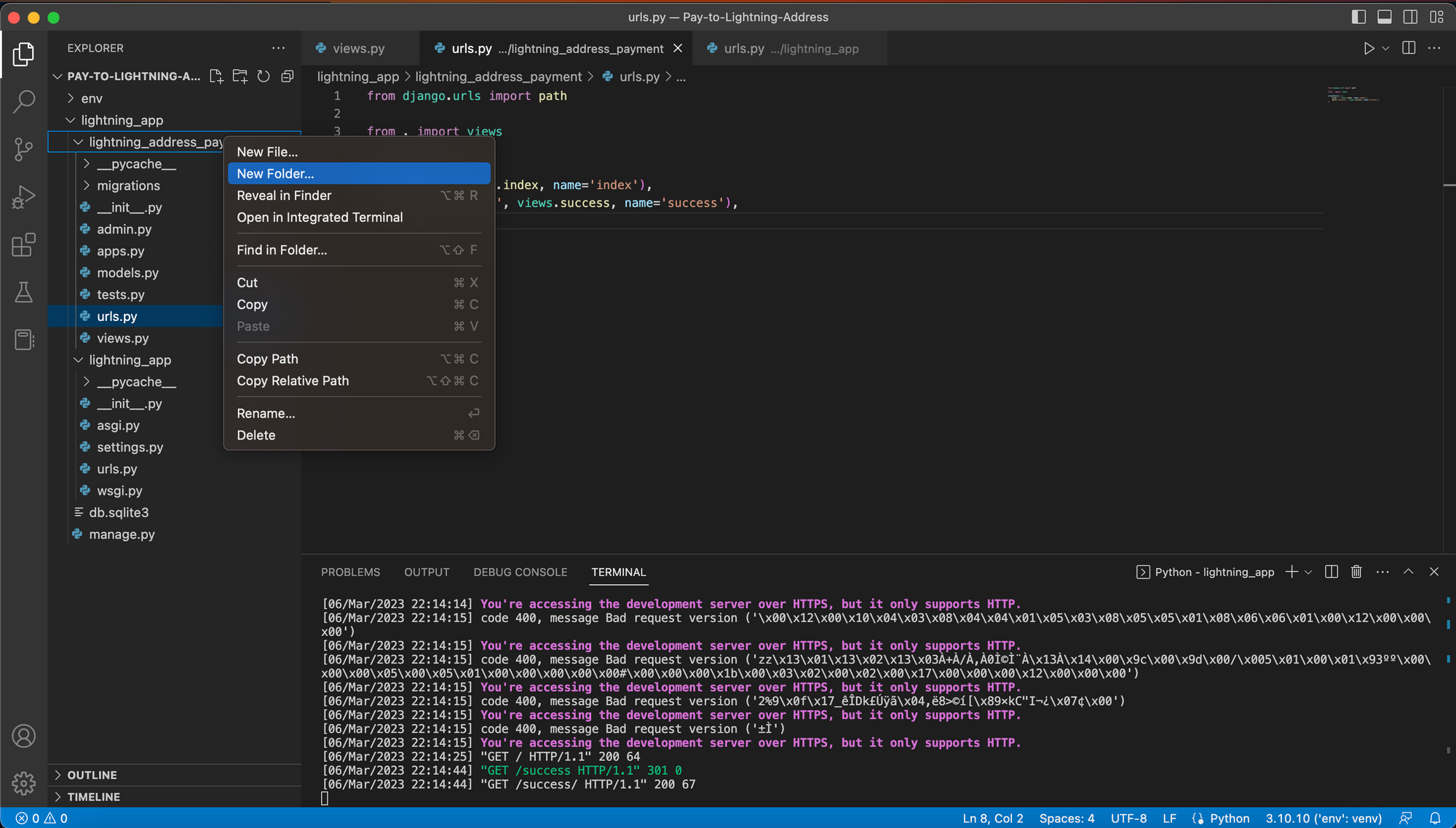Image resolution: width=1456 pixels, height=828 pixels.
Task: Expand the first __pycache__ folder
Action: 136,164
